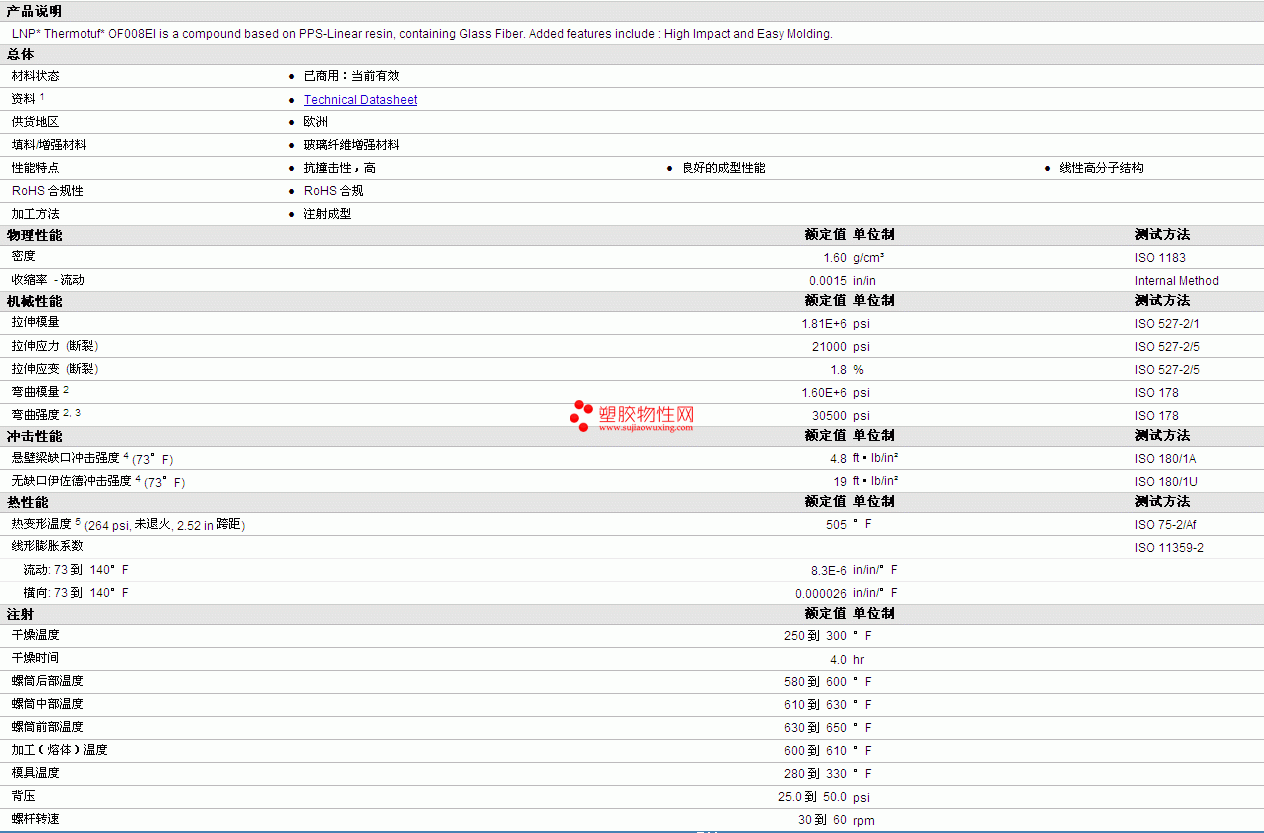
Task: Select the 无缺口伊佐德冲击强度 row label
Action: [x=72, y=481]
